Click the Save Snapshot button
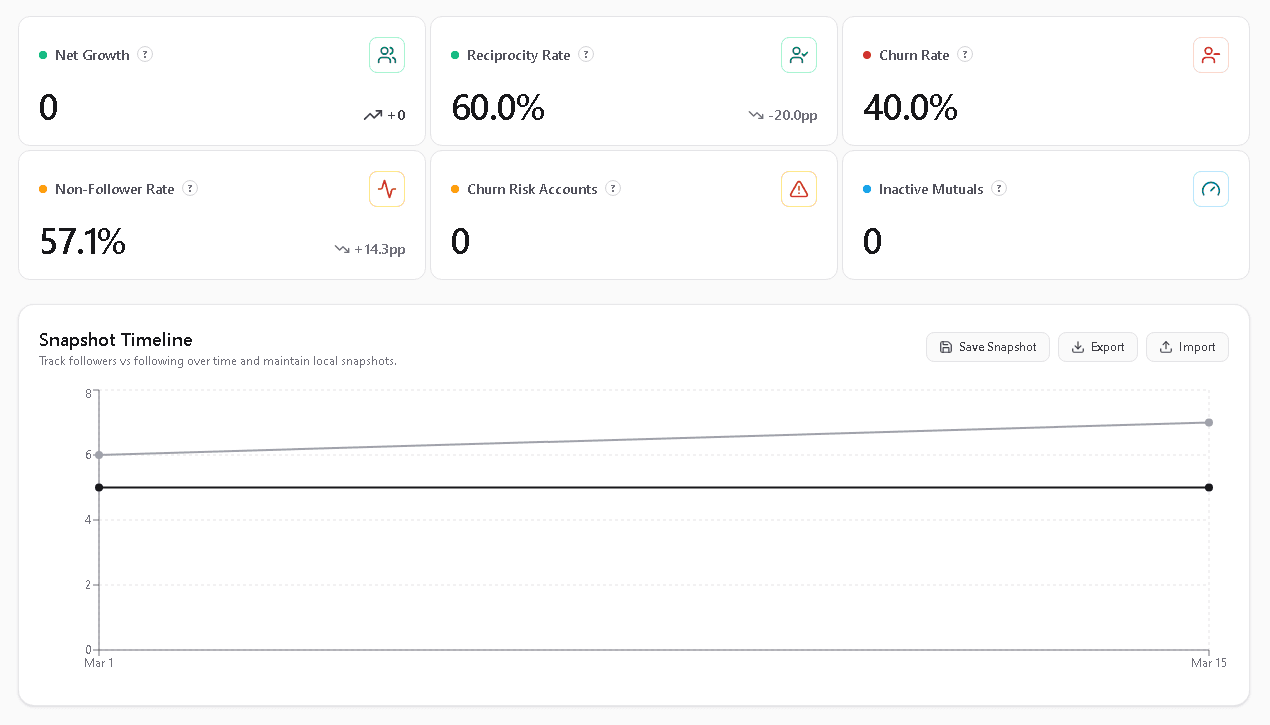1270x725 pixels. pyautogui.click(x=987, y=347)
